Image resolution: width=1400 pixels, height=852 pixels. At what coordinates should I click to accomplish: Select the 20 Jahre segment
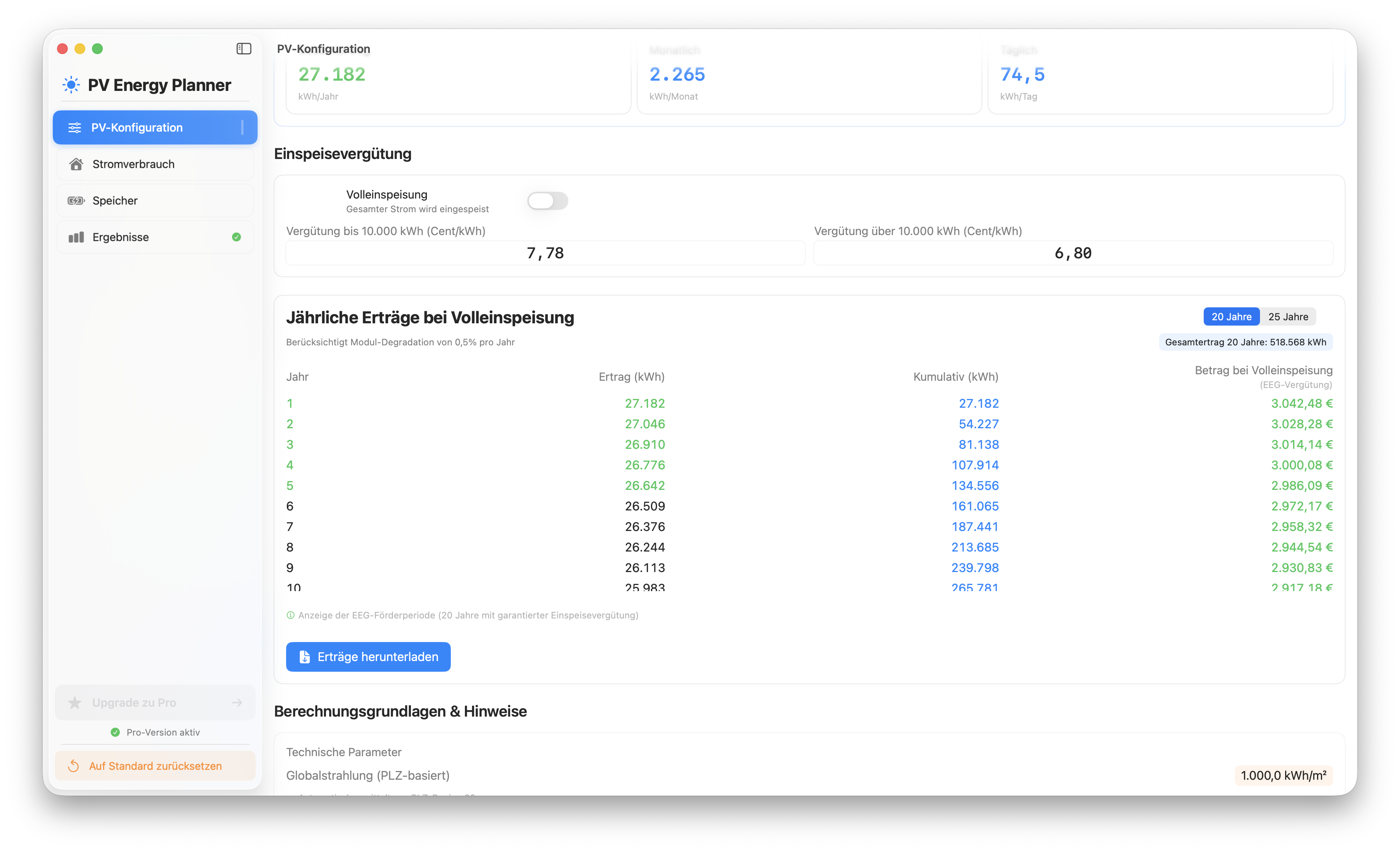[1231, 317]
